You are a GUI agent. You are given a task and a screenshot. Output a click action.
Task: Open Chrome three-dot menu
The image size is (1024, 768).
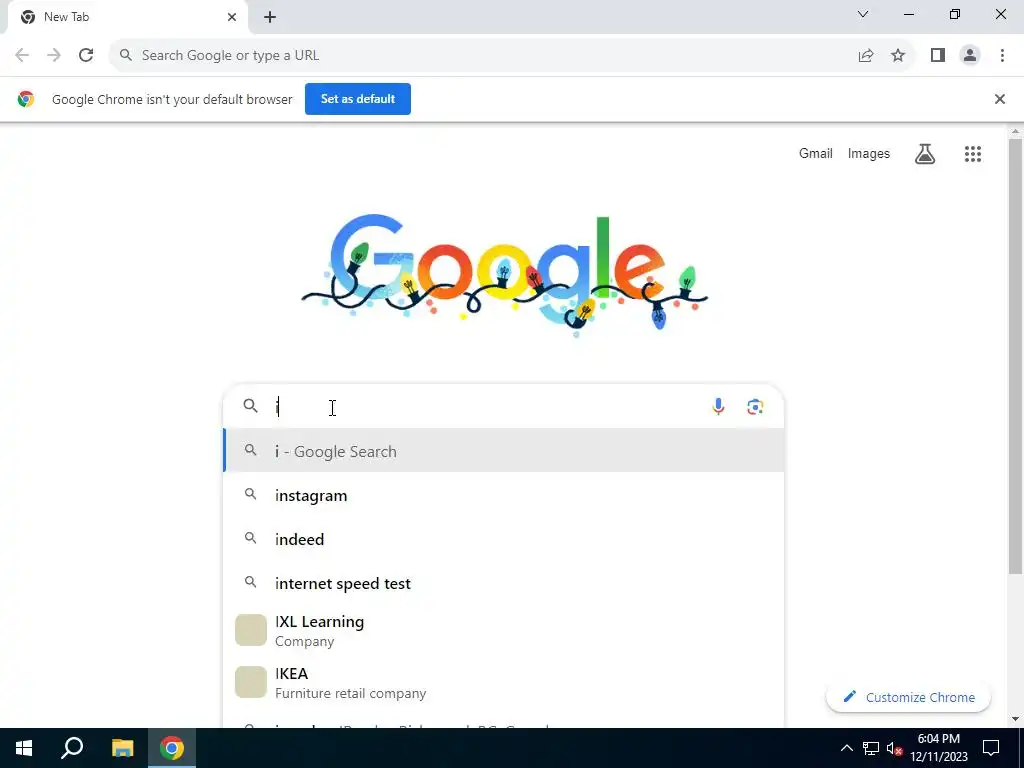[1002, 56]
